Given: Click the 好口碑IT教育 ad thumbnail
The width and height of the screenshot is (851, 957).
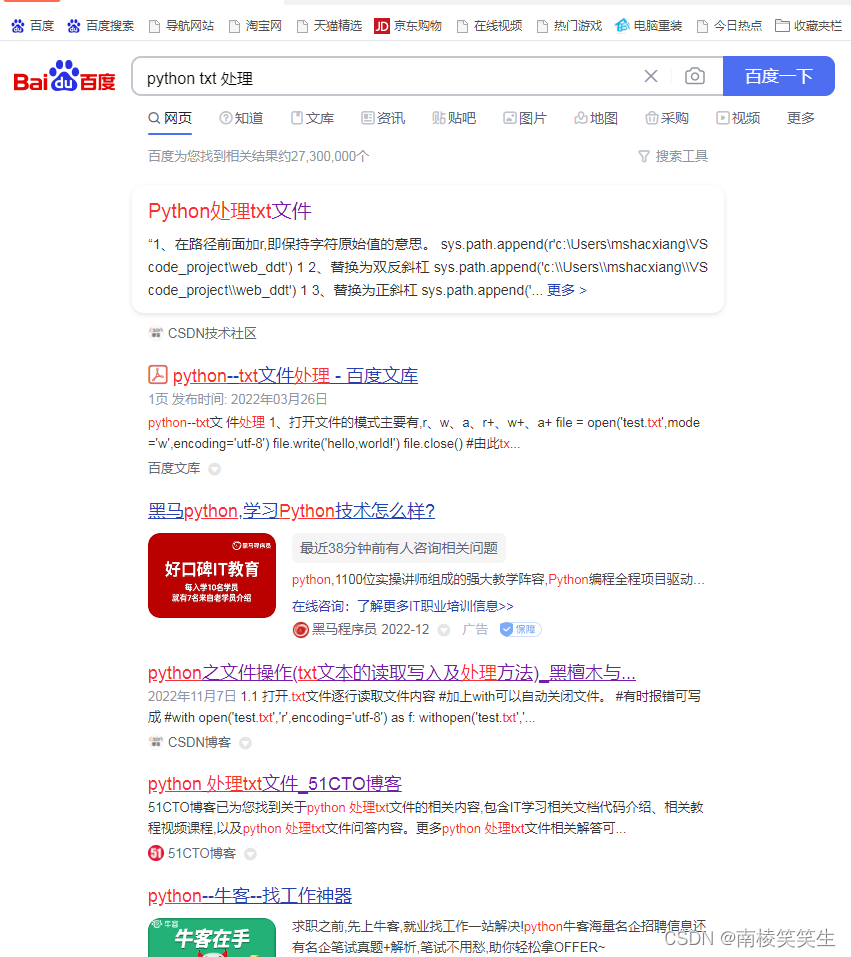Looking at the screenshot, I should pyautogui.click(x=212, y=576).
